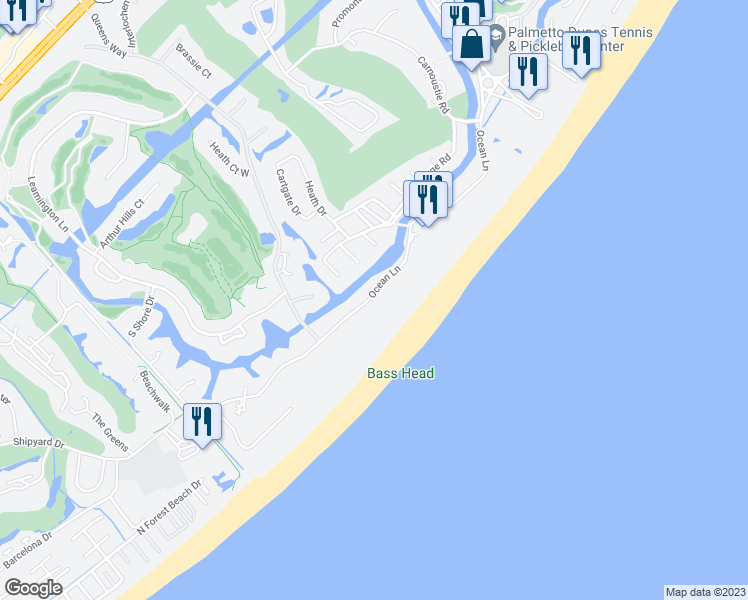The height and width of the screenshot is (600, 748).
Task: Open the front restaurant marker on Ocean Ln
Action: click(428, 199)
